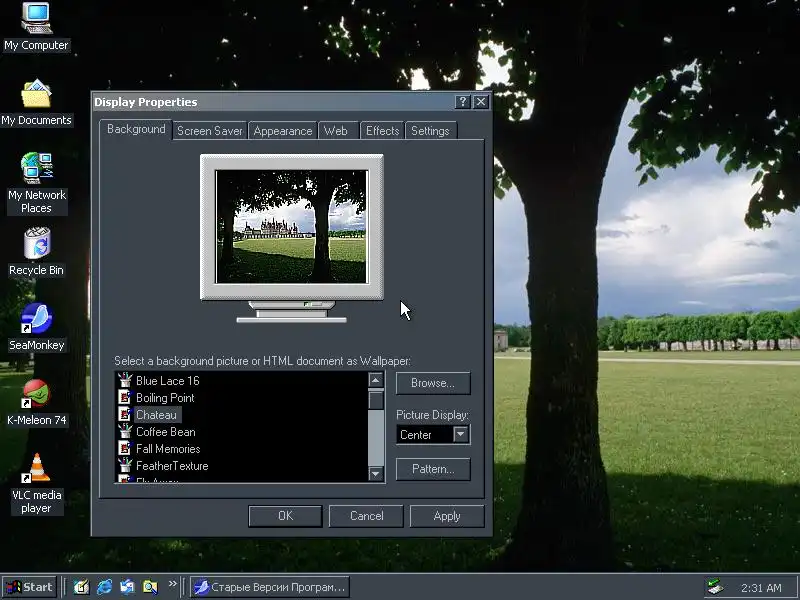Click the system tray network icon
The image size is (800, 600).
tap(716, 587)
